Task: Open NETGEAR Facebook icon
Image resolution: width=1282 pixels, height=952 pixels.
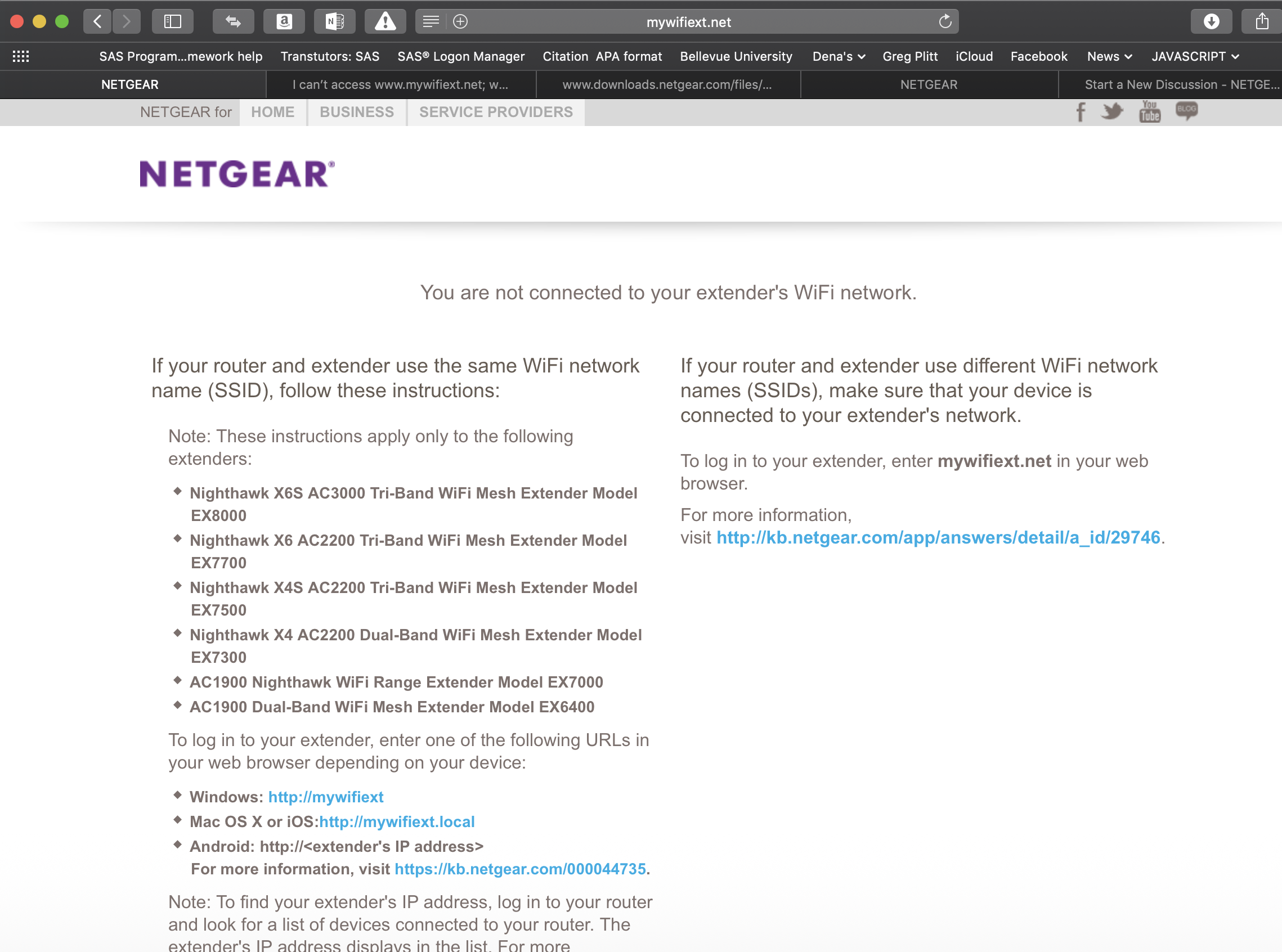Action: click(1081, 112)
